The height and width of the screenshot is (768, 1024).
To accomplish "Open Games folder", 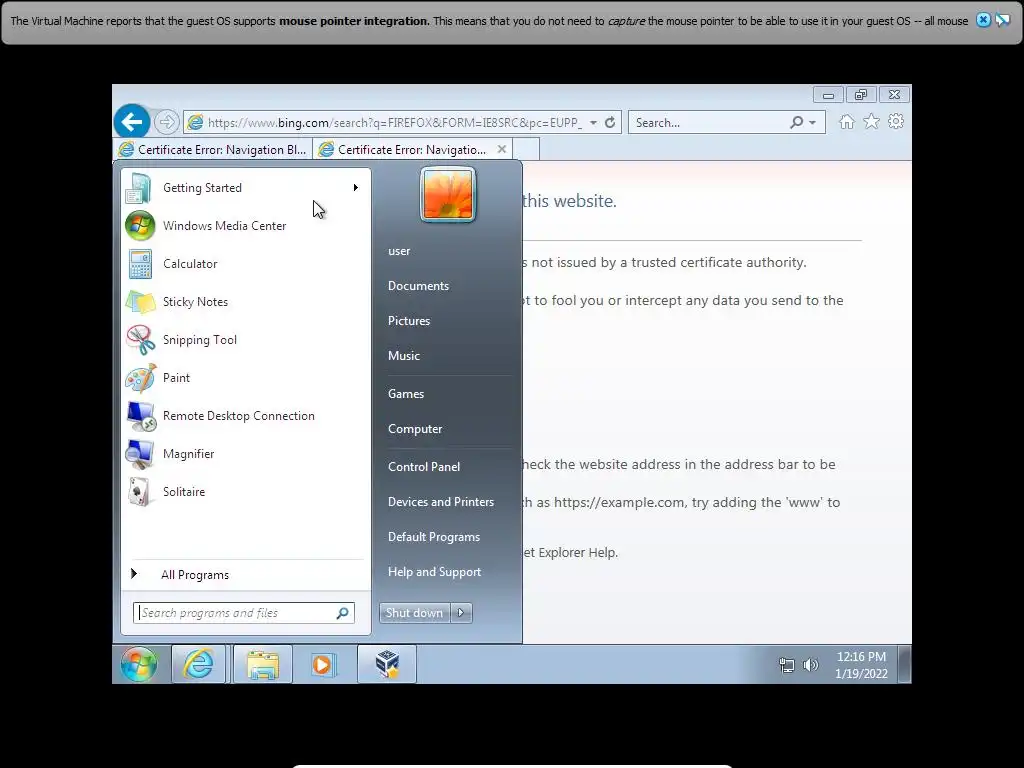I will click(x=406, y=394).
